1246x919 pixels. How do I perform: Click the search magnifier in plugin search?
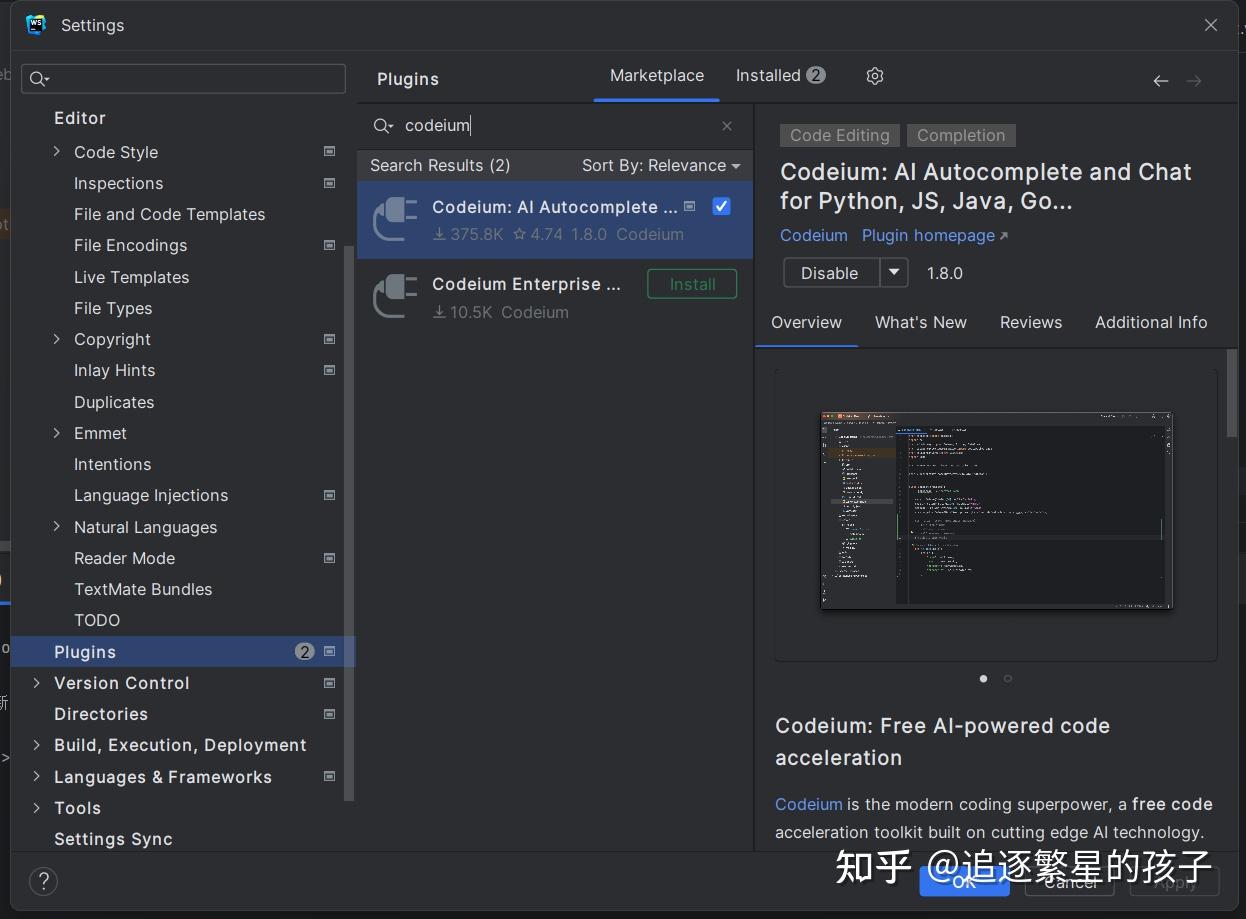point(384,126)
